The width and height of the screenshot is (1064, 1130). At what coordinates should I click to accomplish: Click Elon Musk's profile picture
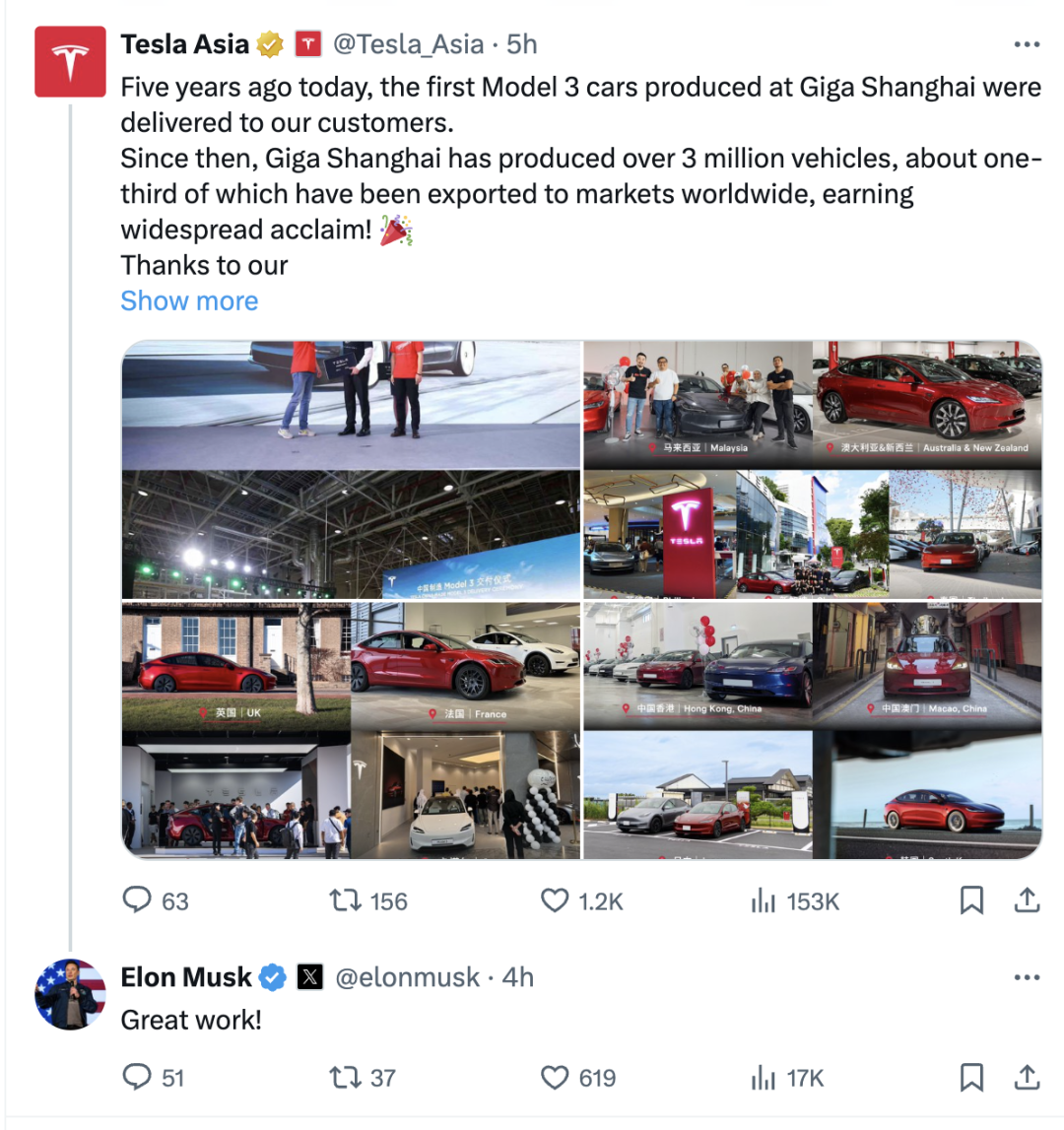tap(70, 994)
